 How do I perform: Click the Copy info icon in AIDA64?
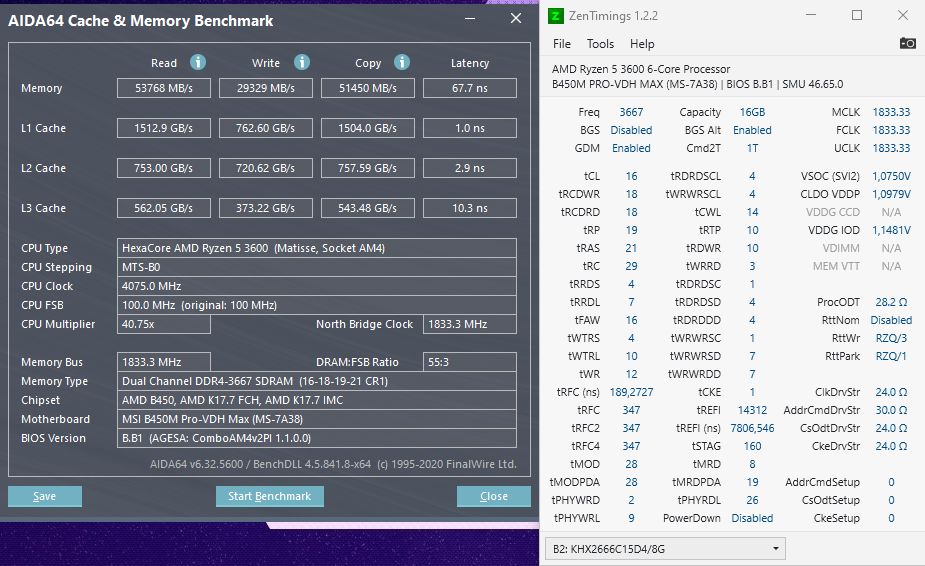coord(402,62)
